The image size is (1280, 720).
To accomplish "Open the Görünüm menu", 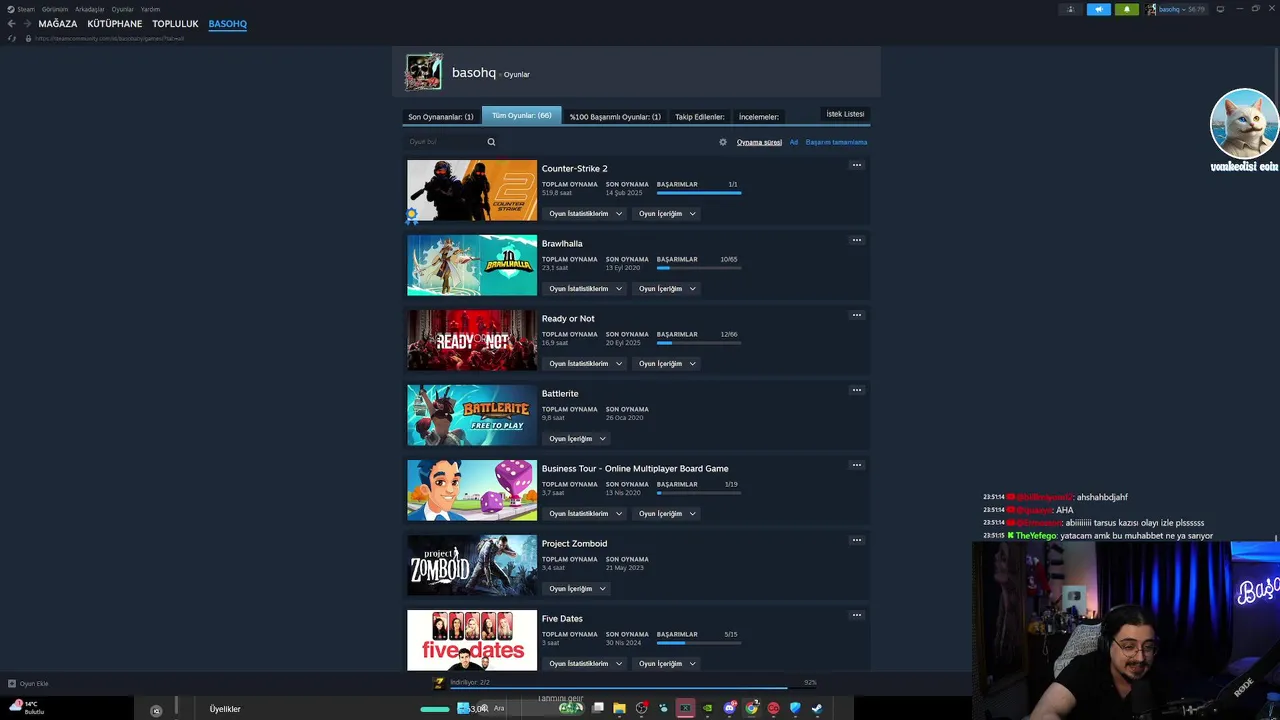I will (x=55, y=9).
